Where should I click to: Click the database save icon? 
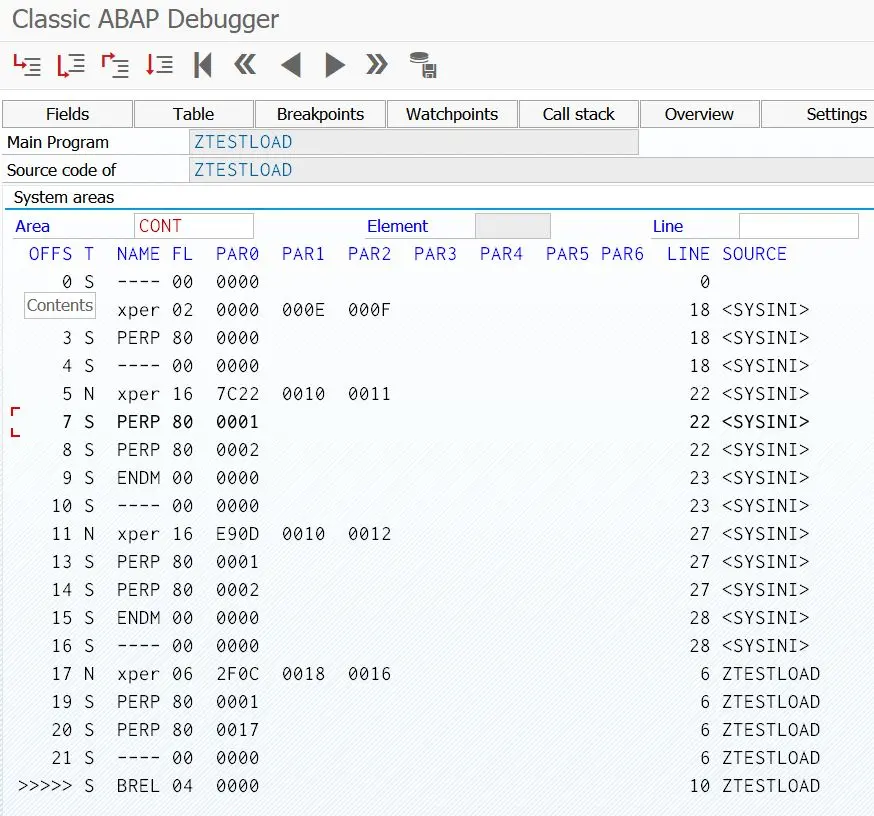point(423,65)
